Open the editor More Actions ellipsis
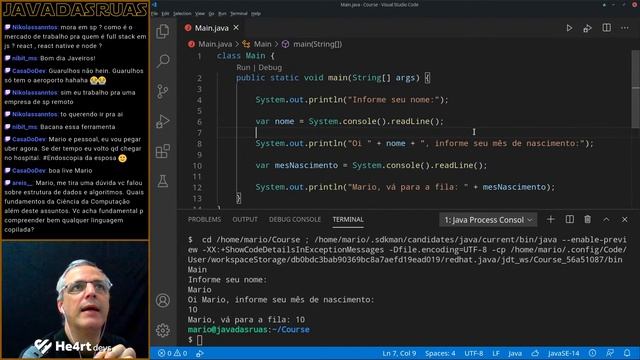This screenshot has width=640, height=360. 625,28
